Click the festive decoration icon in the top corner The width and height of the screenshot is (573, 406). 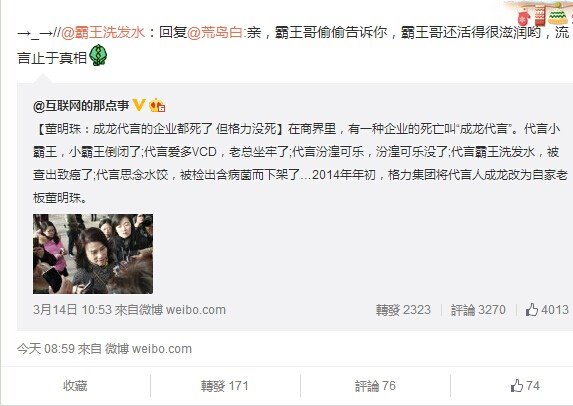(x=543, y=14)
